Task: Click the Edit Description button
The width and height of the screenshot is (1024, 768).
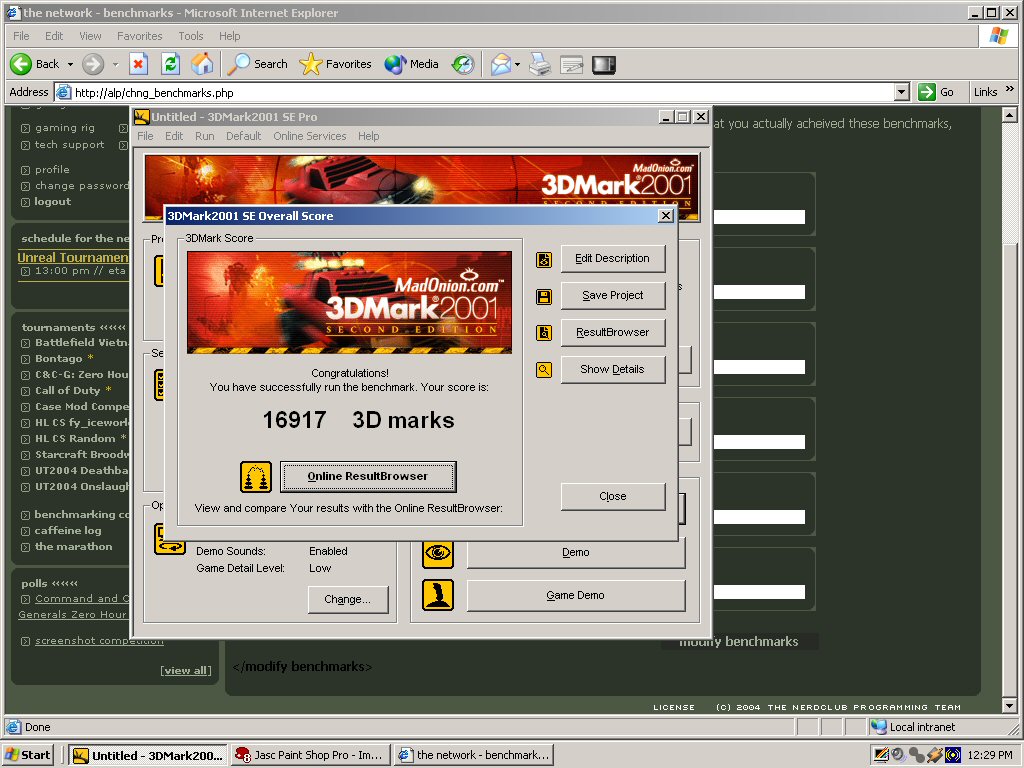Action: click(613, 259)
